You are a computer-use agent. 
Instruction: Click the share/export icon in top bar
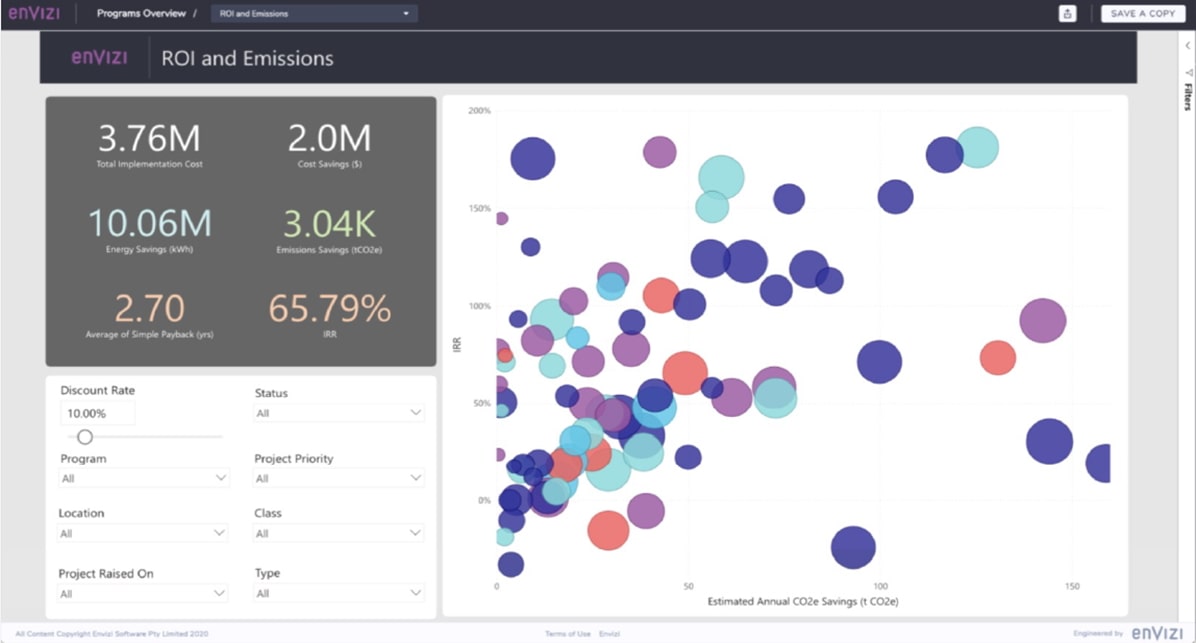coord(1068,13)
